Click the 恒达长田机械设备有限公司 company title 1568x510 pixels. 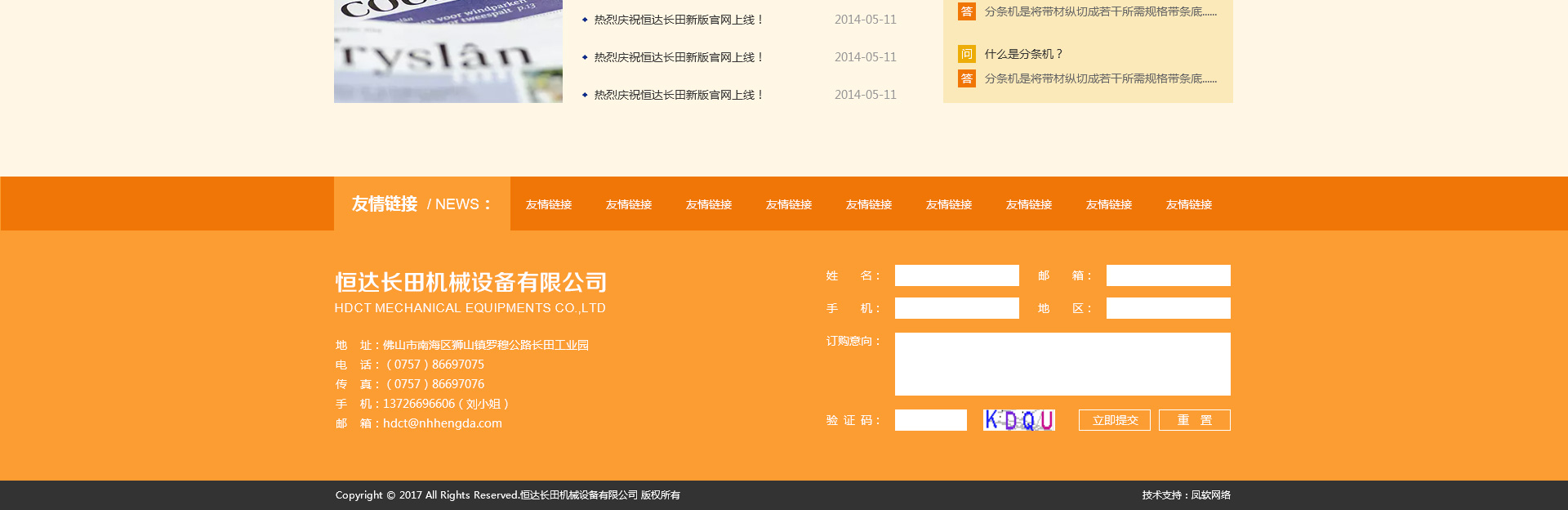(x=470, y=283)
